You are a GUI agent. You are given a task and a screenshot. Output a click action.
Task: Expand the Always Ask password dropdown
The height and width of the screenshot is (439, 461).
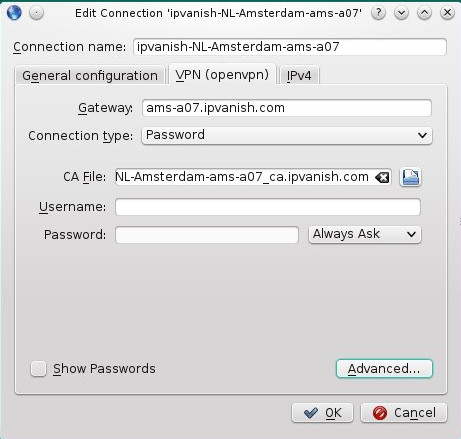[365, 234]
